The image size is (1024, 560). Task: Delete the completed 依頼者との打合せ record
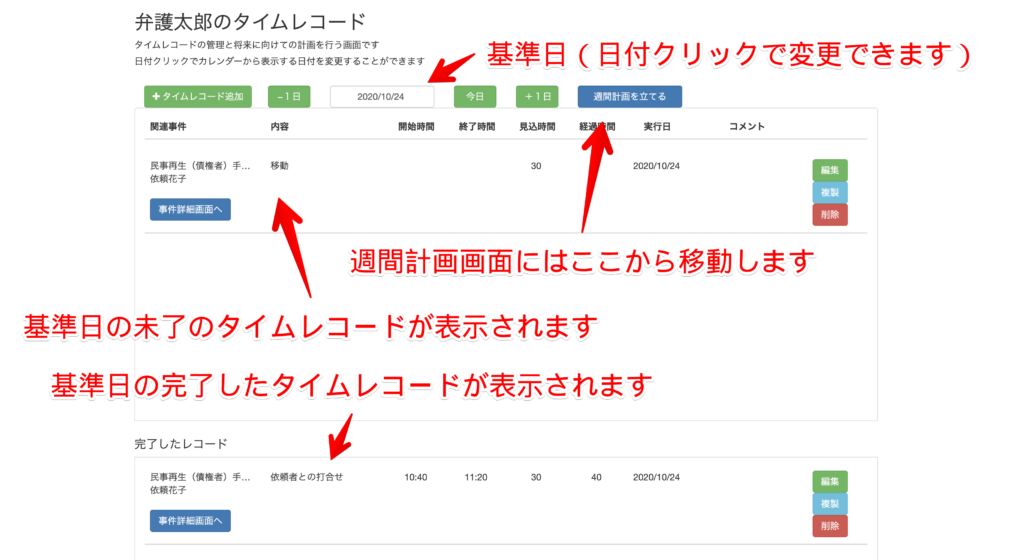click(829, 526)
